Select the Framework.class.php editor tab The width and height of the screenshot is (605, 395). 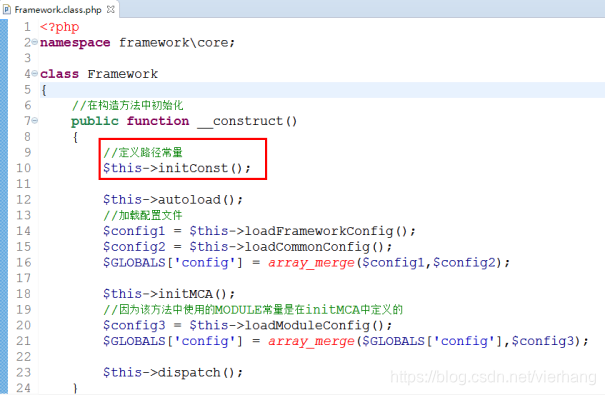[59, 9]
